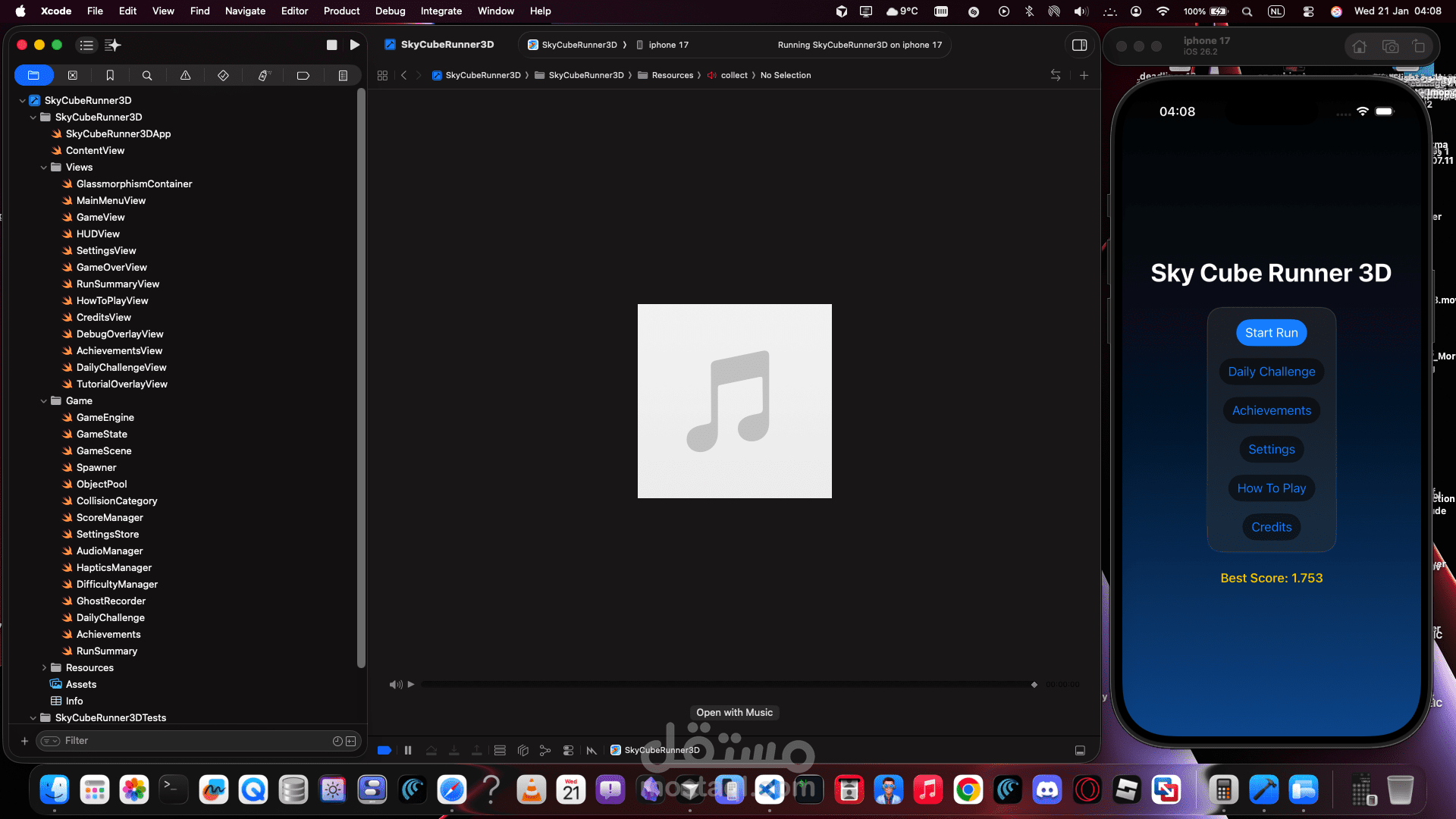Take a Simulator screenshot
The height and width of the screenshot is (819, 1456).
point(1390,46)
